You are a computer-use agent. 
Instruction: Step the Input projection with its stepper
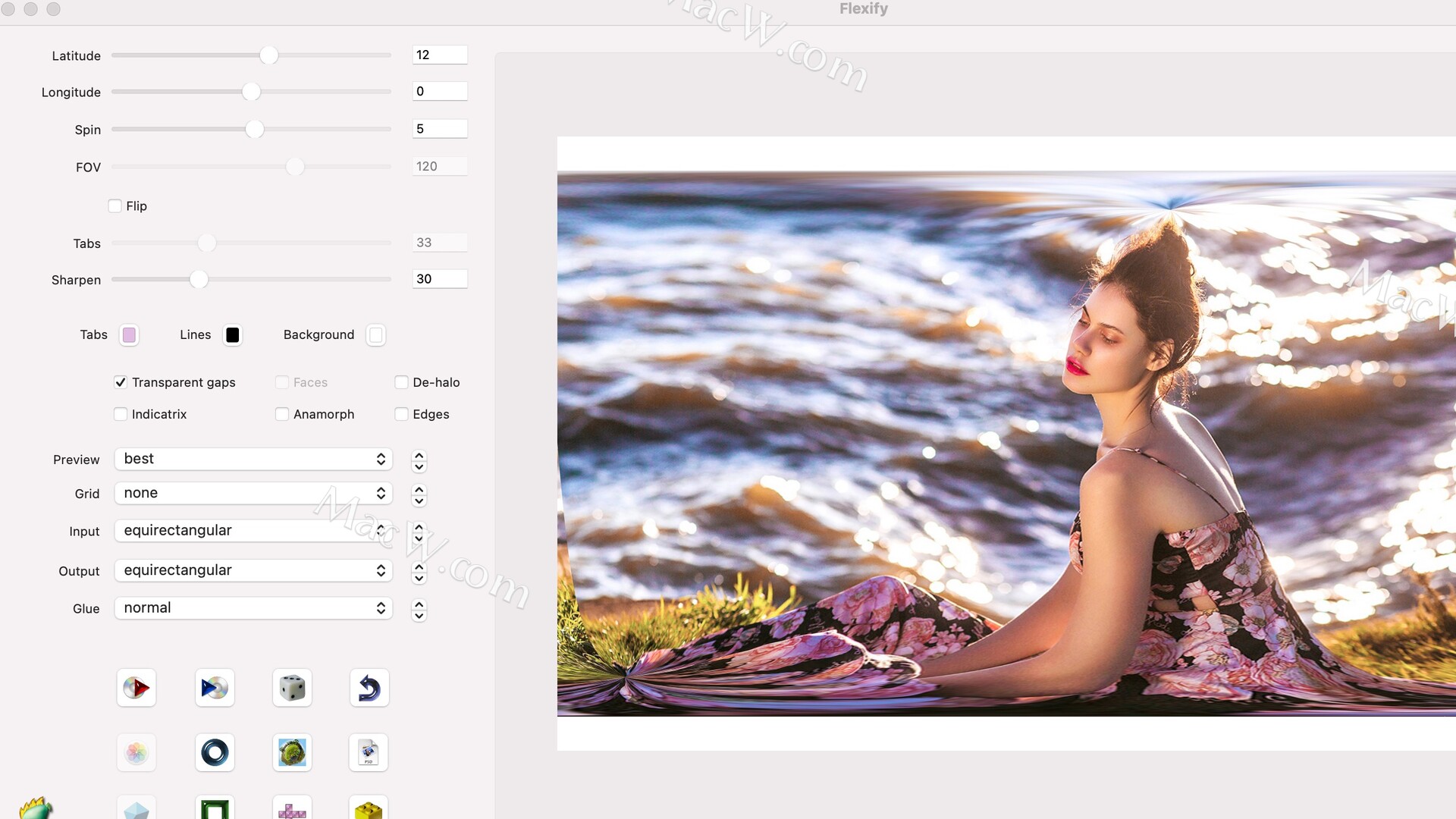coord(419,532)
